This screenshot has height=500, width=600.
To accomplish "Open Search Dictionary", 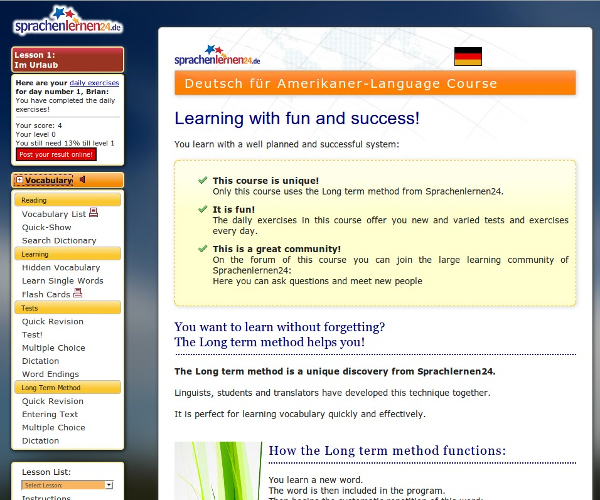I will tap(59, 241).
